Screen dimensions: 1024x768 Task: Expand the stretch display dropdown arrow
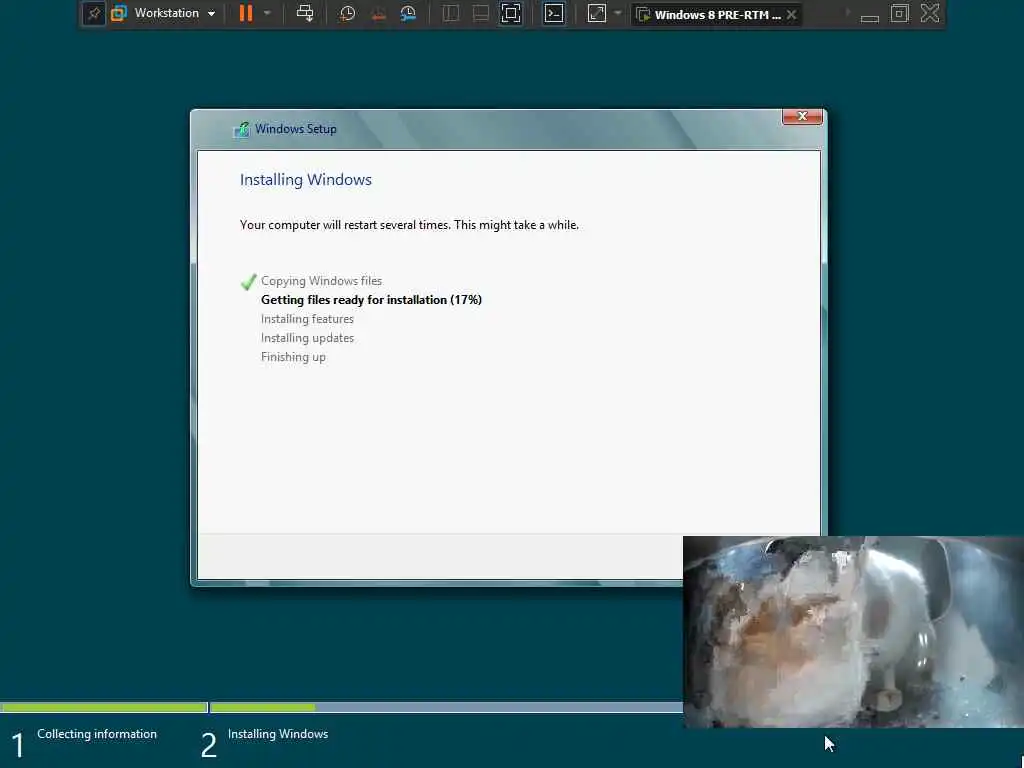[x=618, y=13]
